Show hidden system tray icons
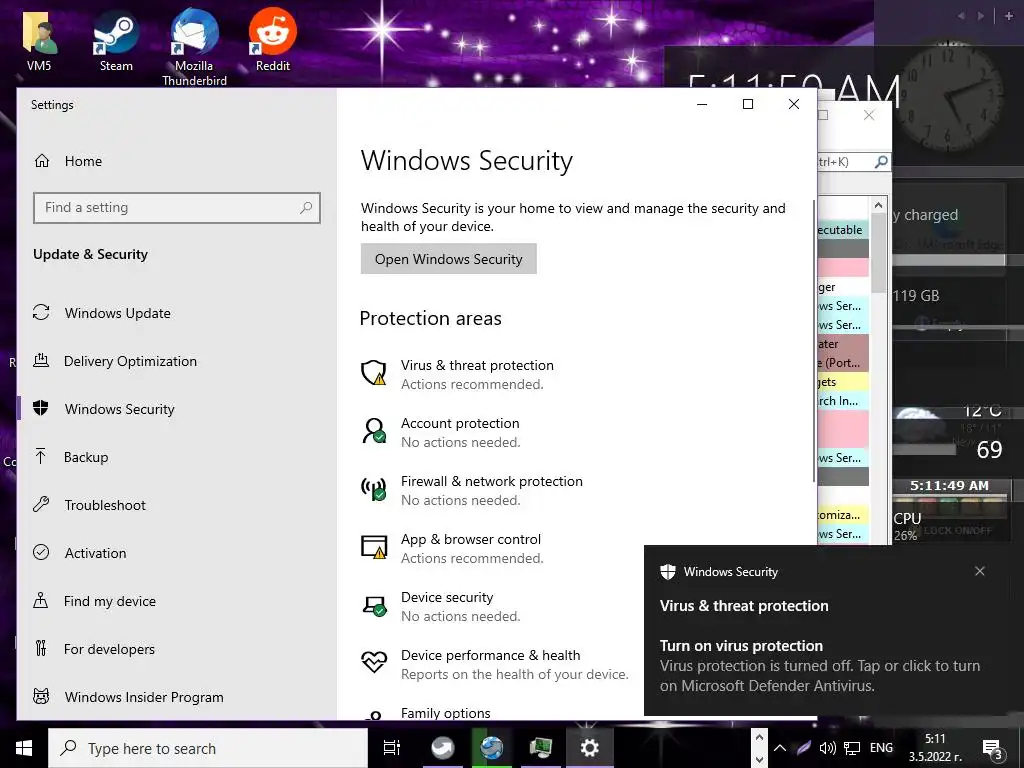1024x768 pixels. coord(780,748)
